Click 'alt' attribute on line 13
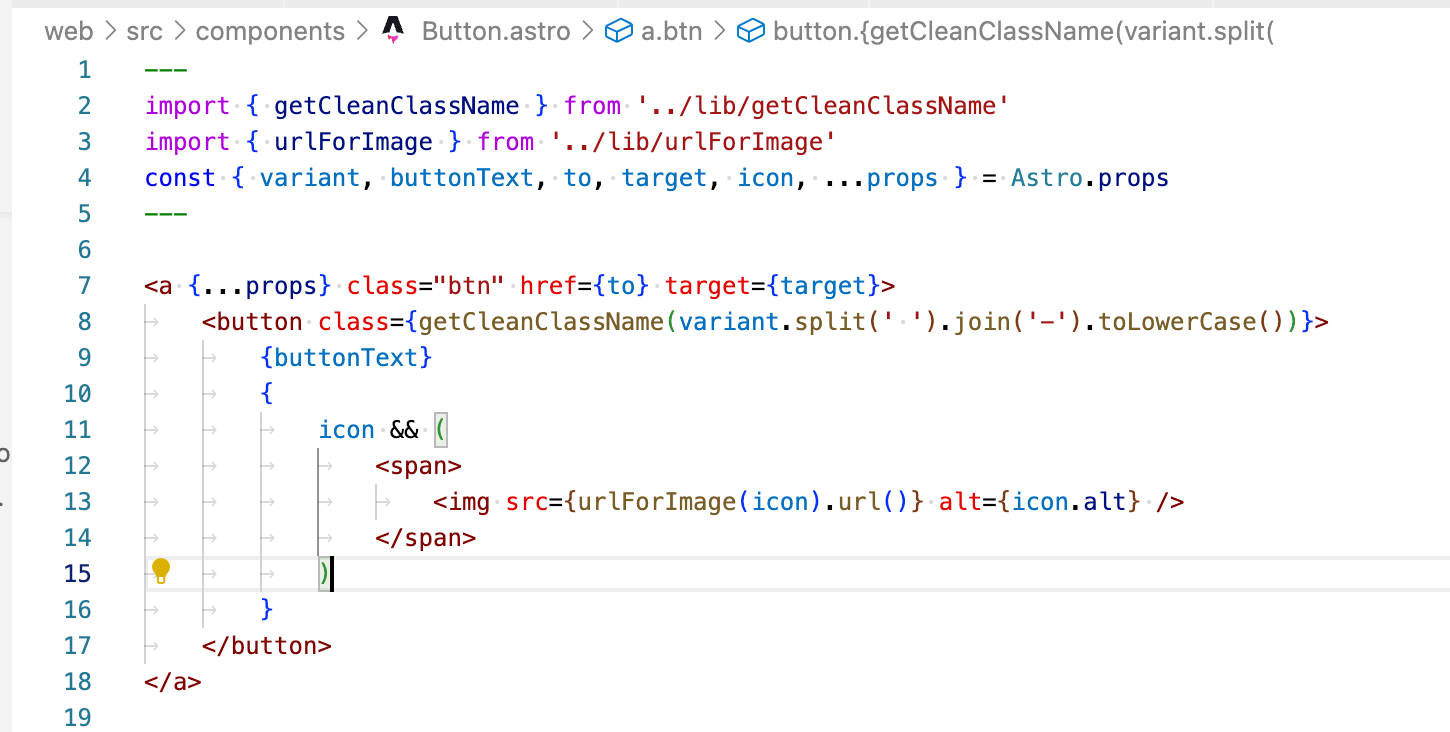Viewport: 1450px width, 732px height. [x=961, y=502]
